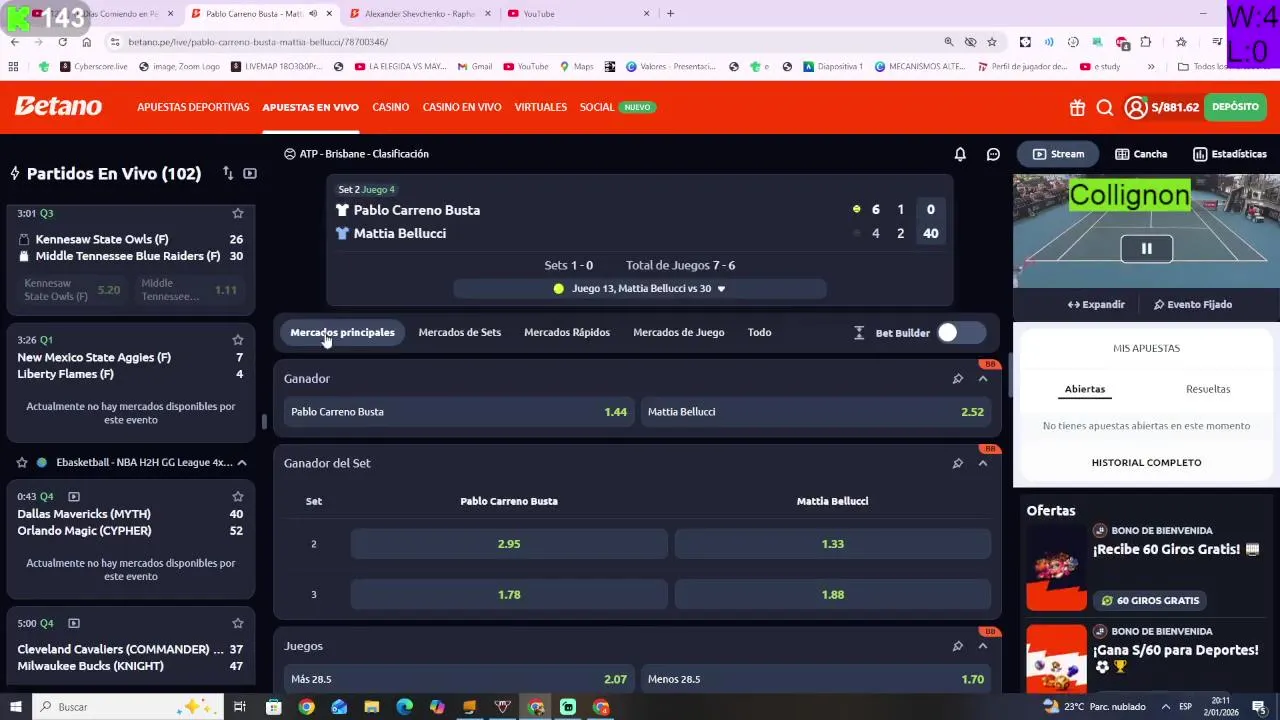Bet on Pablo Carreno Busta winner 1.44

(x=459, y=412)
